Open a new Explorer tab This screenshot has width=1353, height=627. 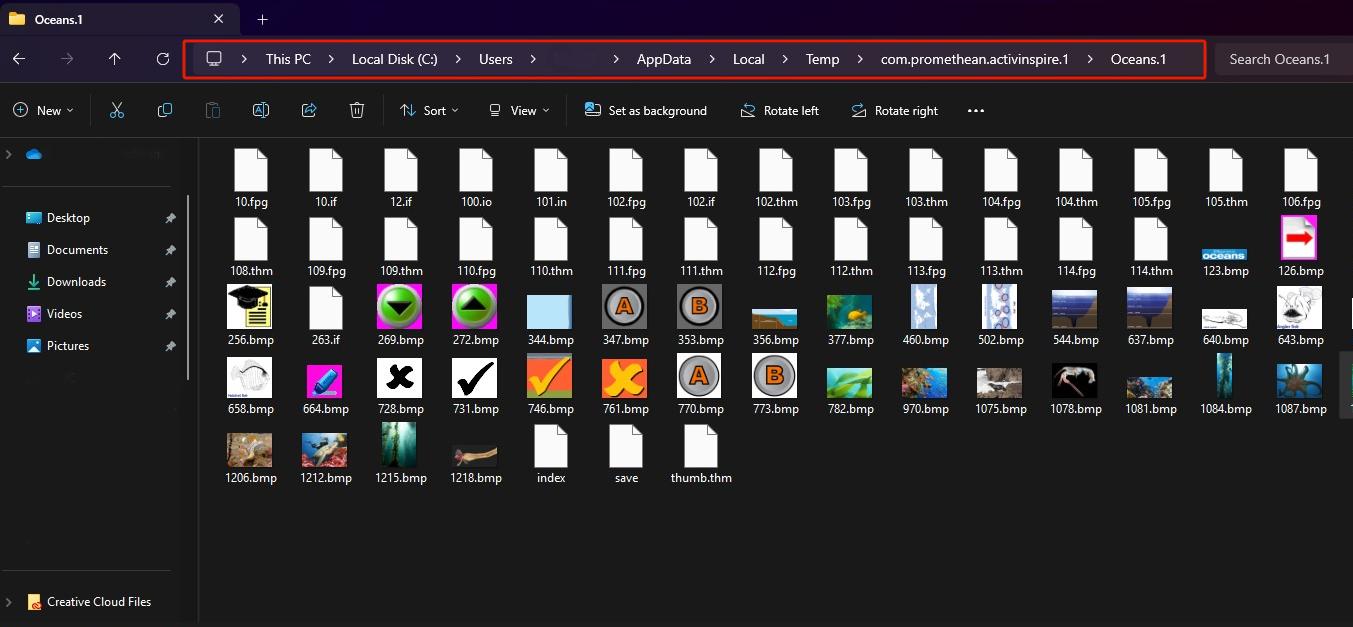[262, 18]
